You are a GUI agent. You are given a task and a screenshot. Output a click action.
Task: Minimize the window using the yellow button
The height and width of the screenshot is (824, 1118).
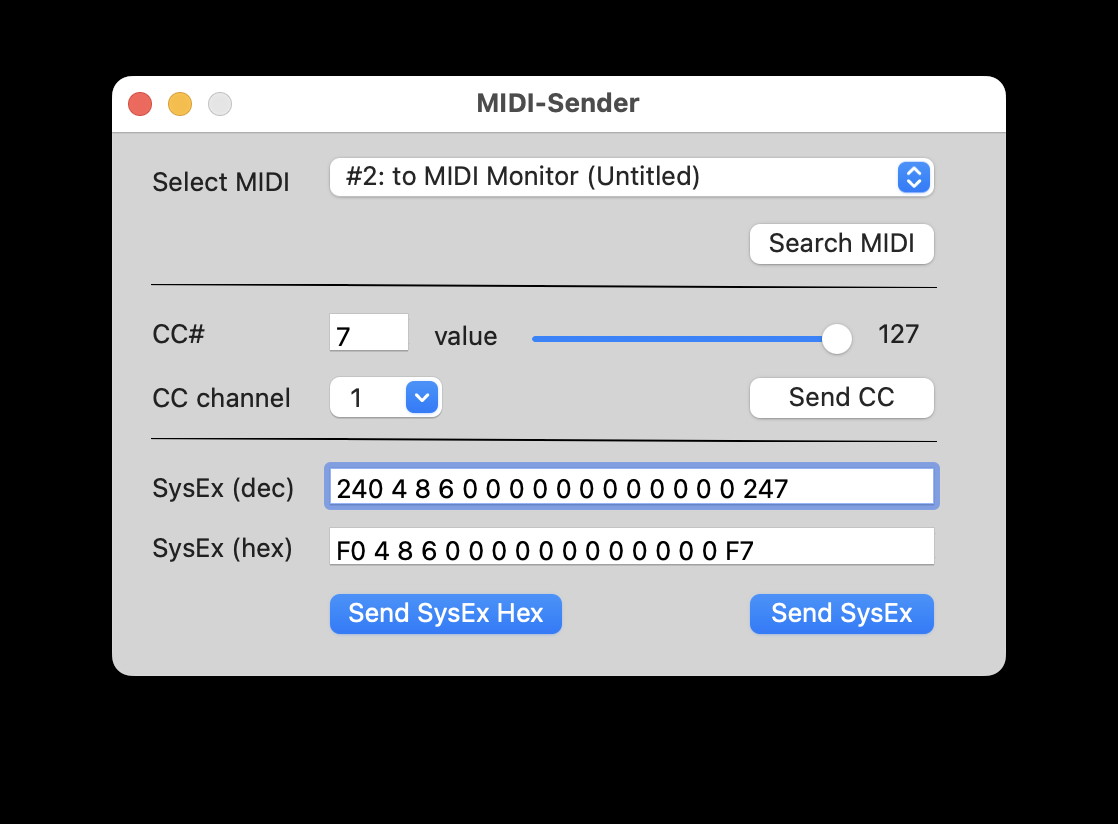(180, 104)
